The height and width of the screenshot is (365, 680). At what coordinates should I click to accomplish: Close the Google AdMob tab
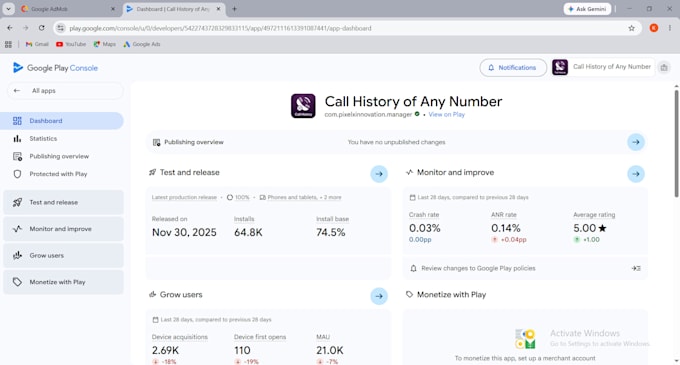click(113, 9)
